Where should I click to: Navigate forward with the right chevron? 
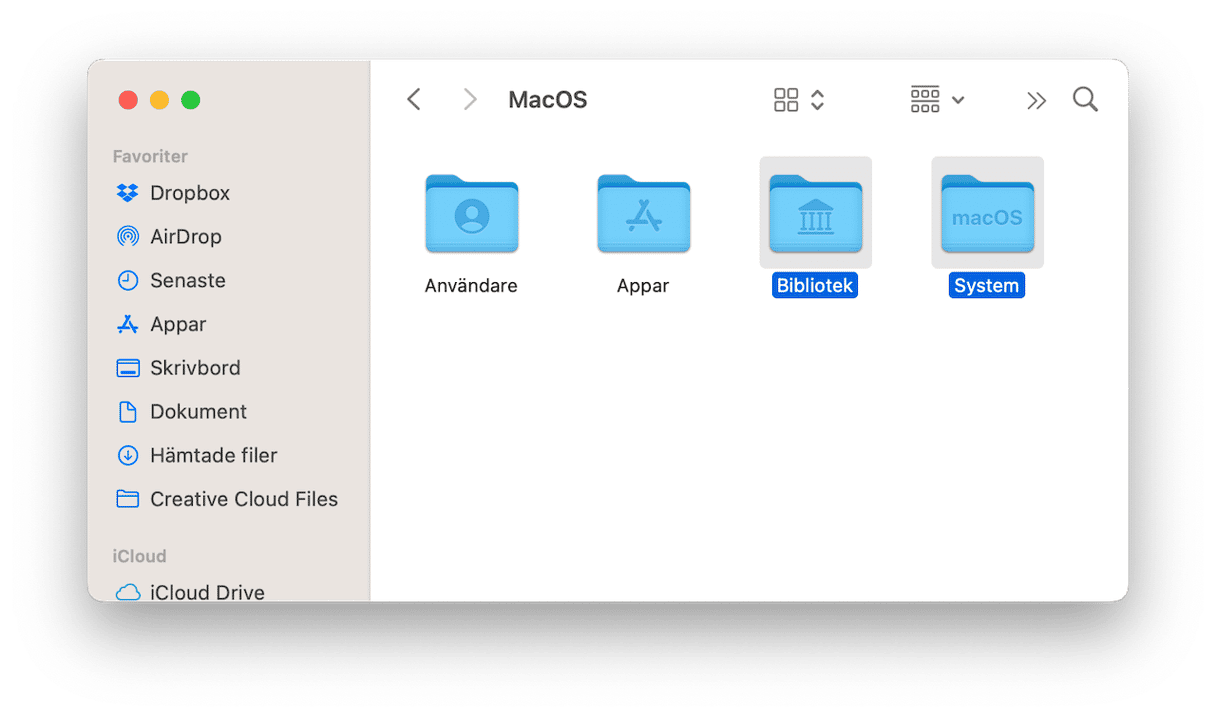click(x=469, y=100)
